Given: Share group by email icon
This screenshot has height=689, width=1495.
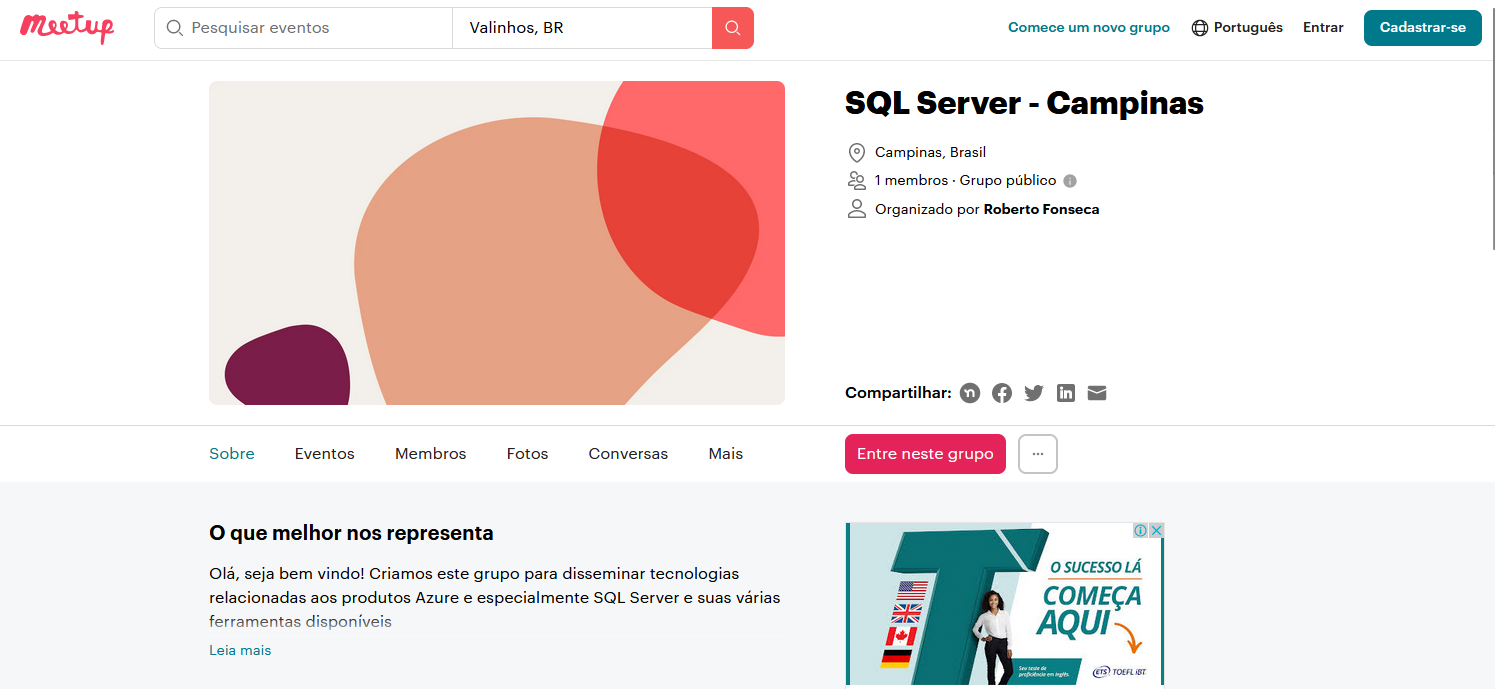Looking at the screenshot, I should click(1097, 393).
